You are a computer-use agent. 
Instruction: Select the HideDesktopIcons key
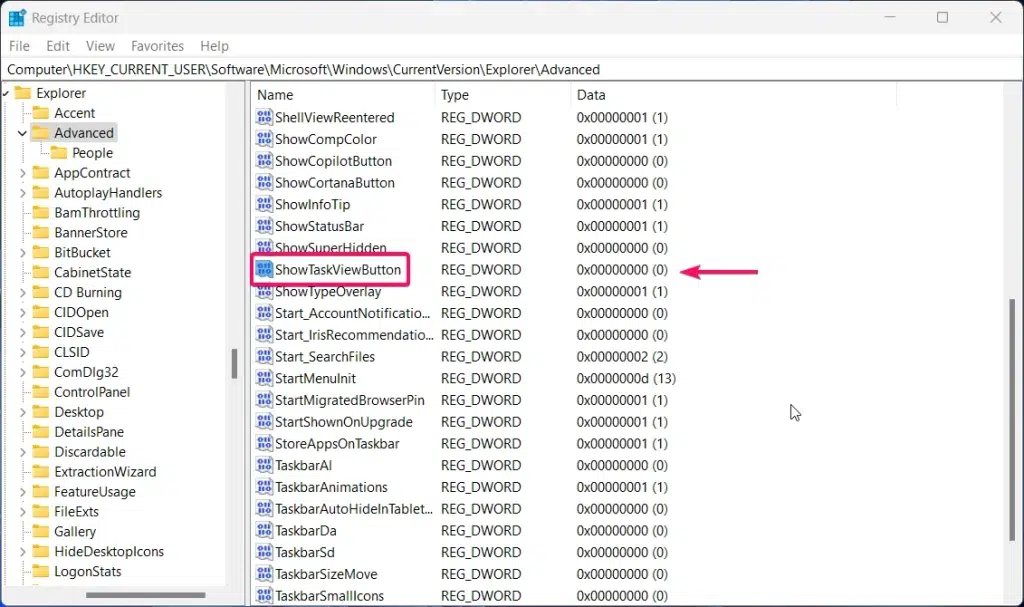coord(109,551)
